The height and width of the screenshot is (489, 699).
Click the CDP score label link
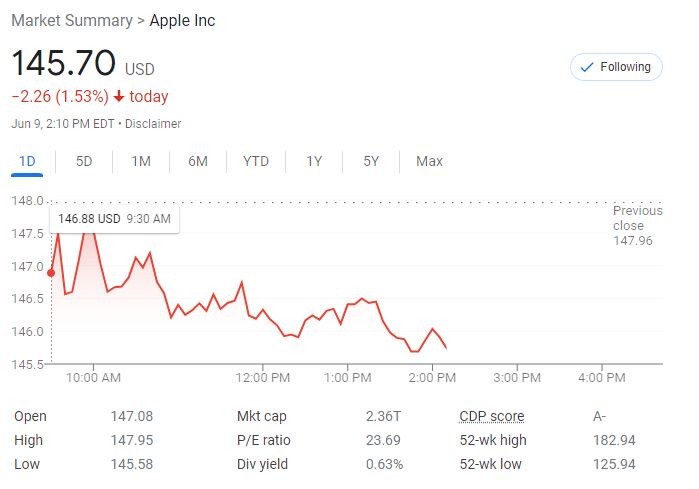[x=491, y=416]
